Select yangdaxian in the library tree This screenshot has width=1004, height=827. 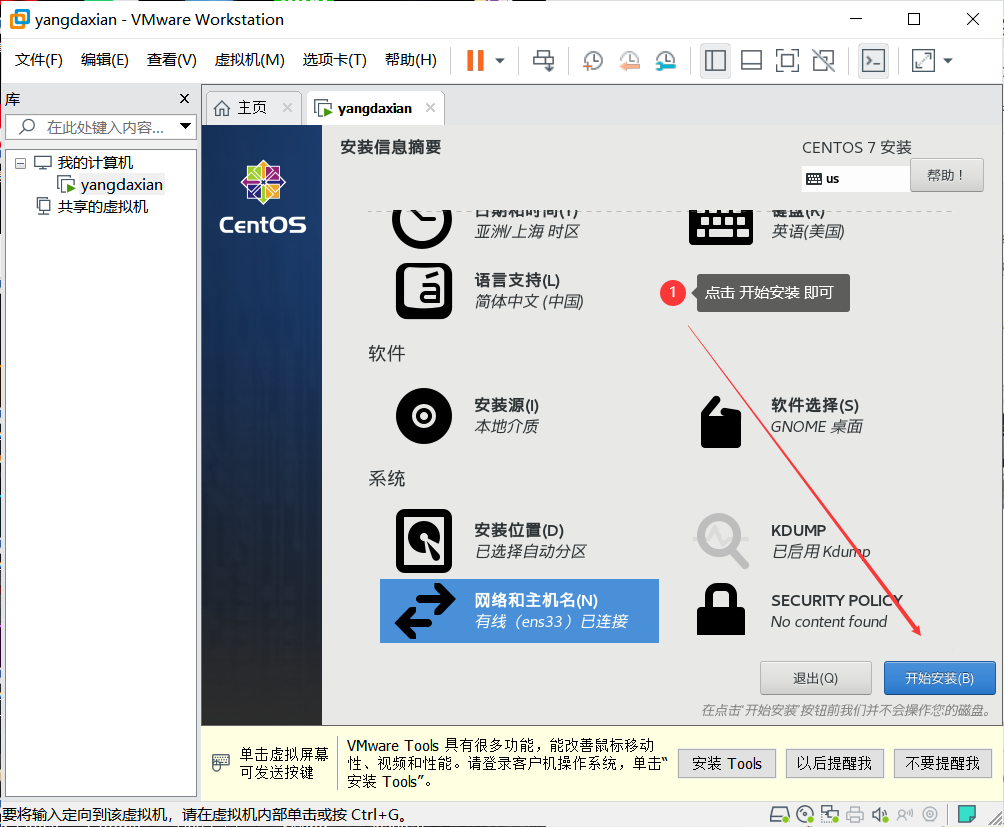click(121, 185)
